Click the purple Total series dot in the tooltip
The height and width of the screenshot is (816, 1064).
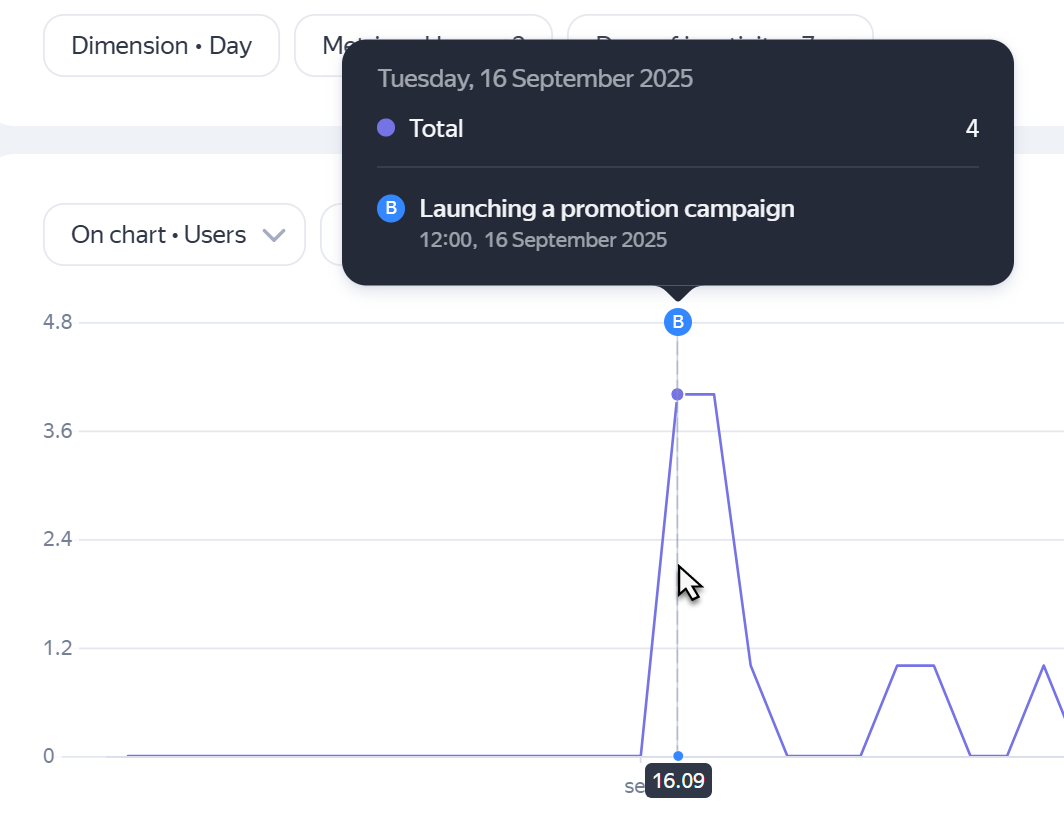[386, 128]
